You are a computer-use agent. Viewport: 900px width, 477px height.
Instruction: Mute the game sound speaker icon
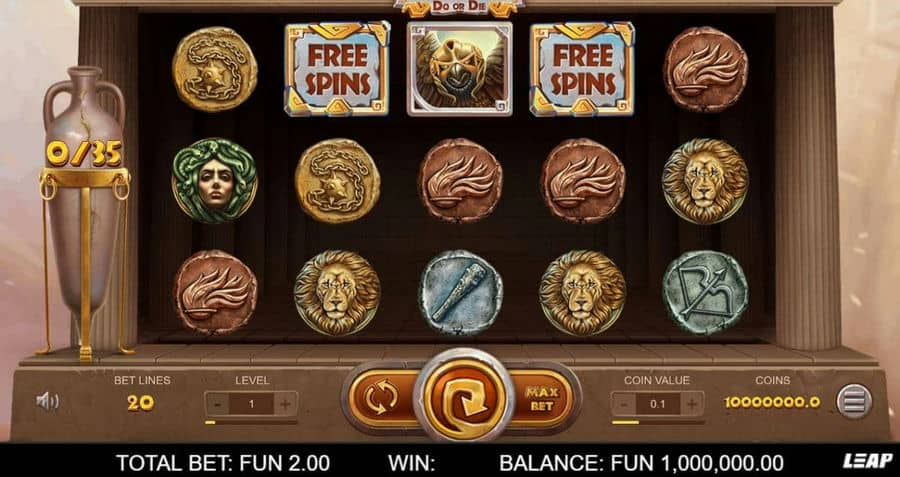tap(47, 401)
